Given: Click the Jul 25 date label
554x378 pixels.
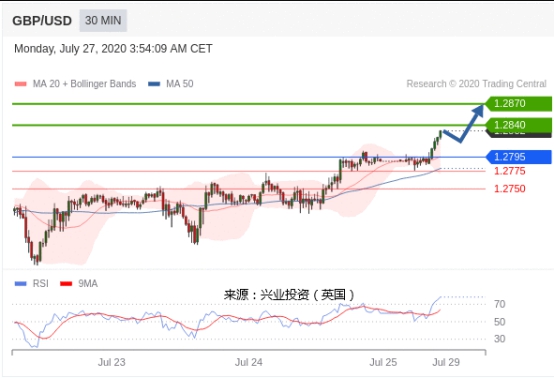Looking at the screenshot, I should (x=383, y=362).
